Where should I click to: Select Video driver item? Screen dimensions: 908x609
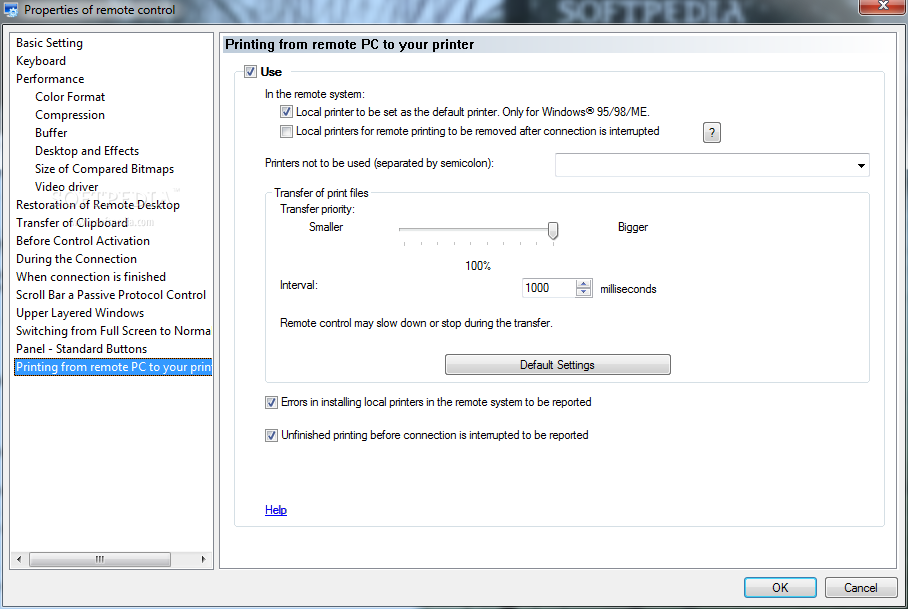(x=67, y=186)
